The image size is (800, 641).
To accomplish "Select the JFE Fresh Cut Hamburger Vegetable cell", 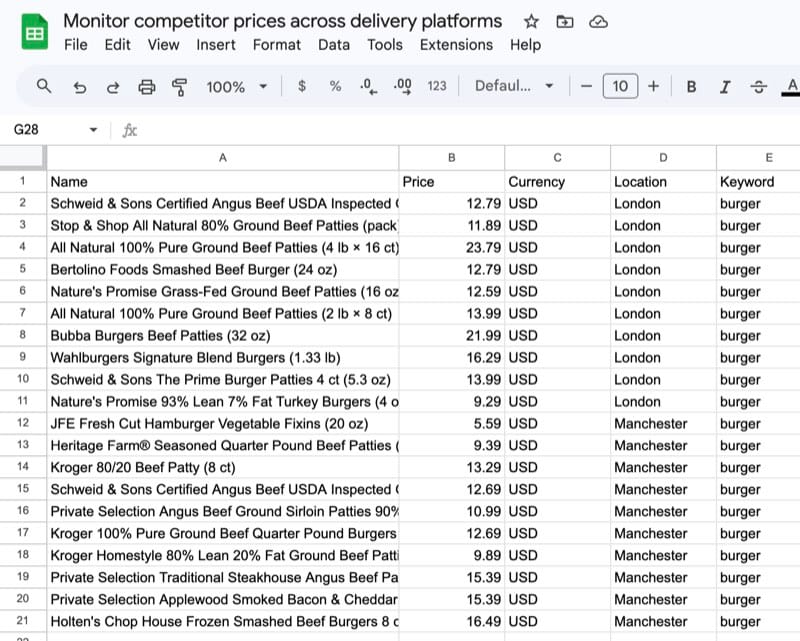I will tap(222, 424).
